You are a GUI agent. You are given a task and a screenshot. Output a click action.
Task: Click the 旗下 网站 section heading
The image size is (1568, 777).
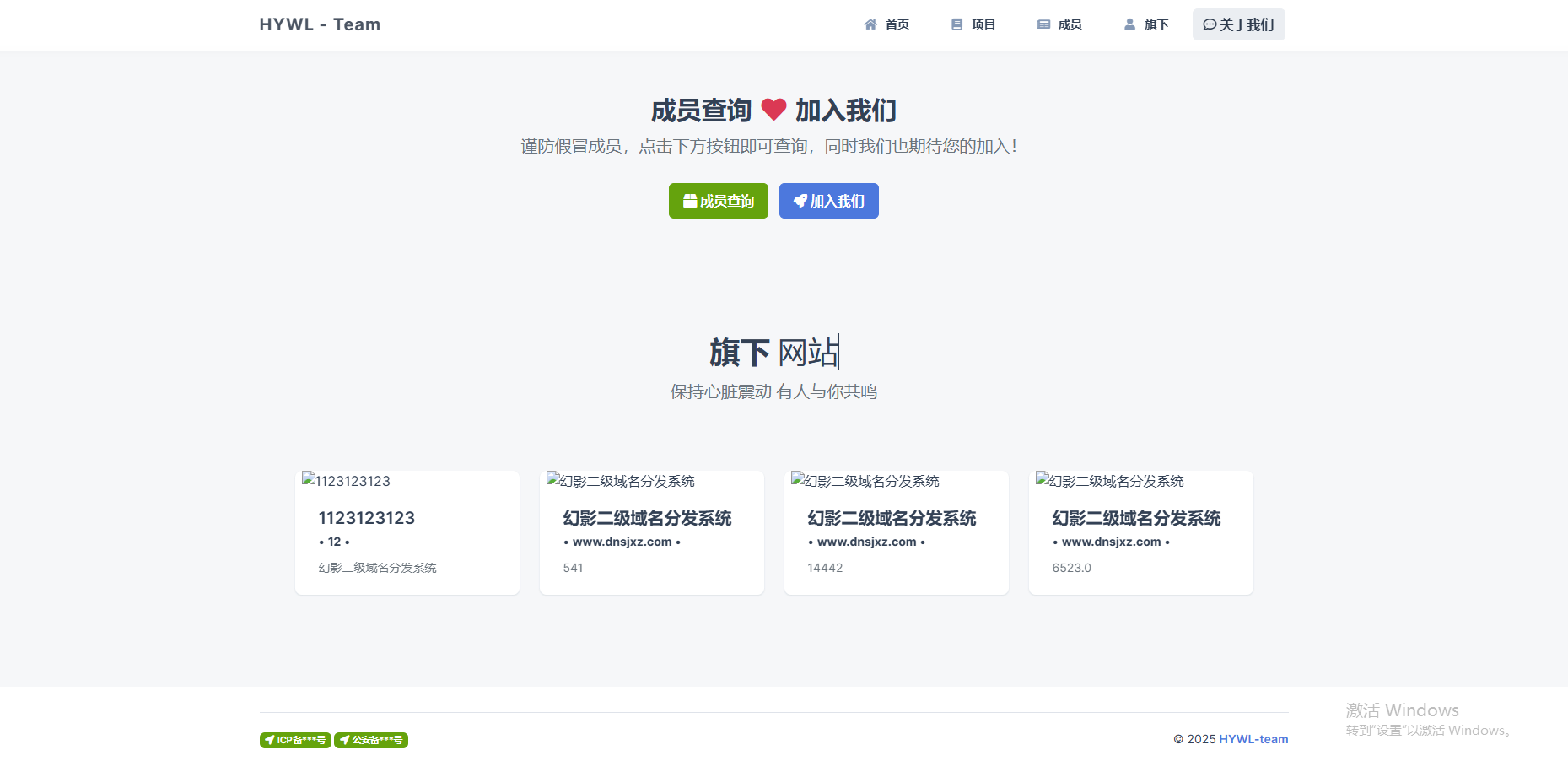(x=773, y=353)
